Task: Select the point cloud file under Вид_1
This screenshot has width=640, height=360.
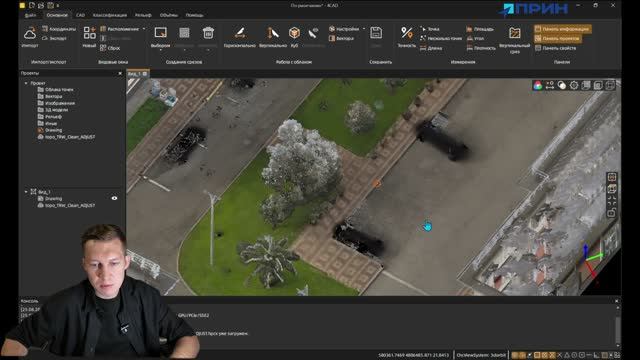Action: [x=67, y=205]
